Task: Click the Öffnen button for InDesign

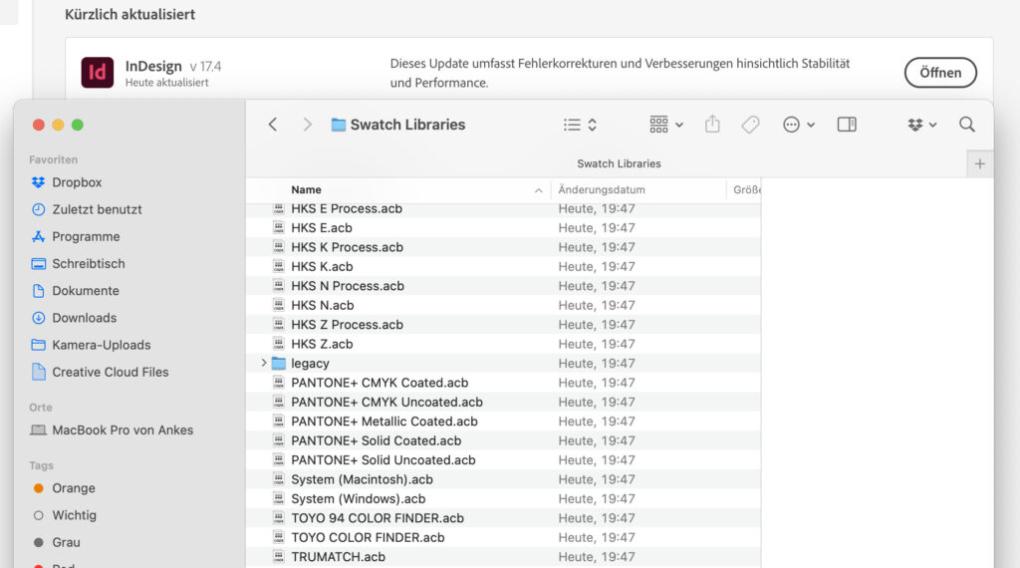Action: 940,73
